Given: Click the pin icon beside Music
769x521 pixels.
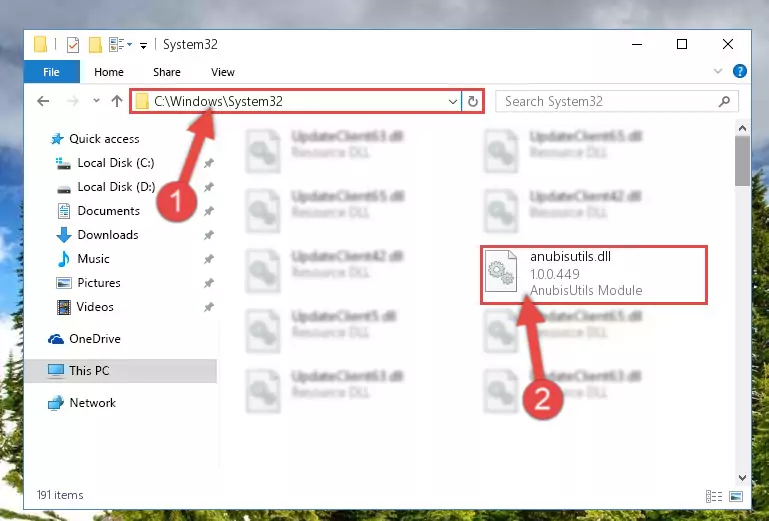Looking at the screenshot, I should [x=209, y=259].
